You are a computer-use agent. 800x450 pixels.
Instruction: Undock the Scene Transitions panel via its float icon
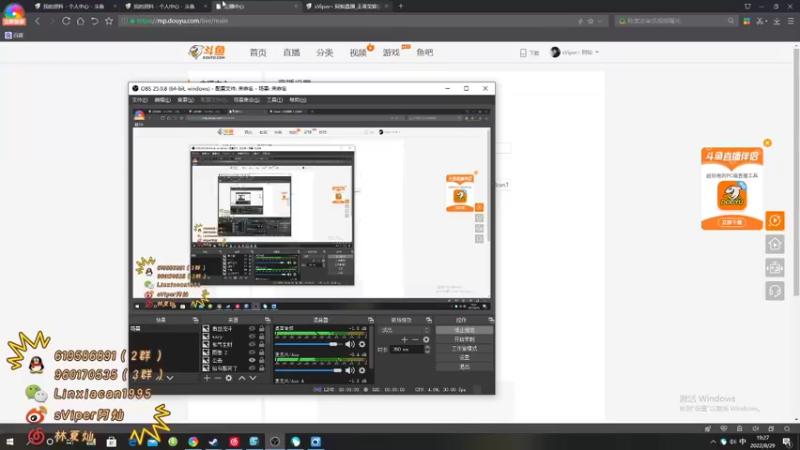point(429,320)
